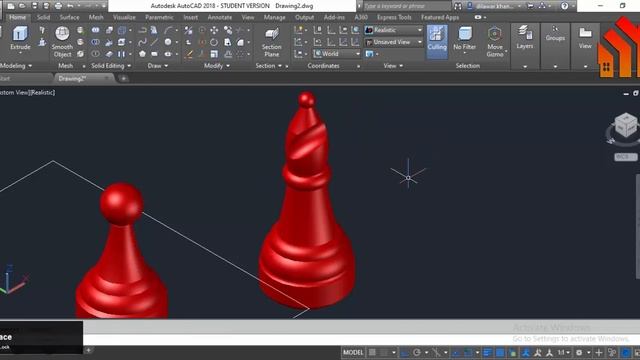Click the ViewCube in the viewport
Viewport: 640px width, 360px height.
pos(625,126)
